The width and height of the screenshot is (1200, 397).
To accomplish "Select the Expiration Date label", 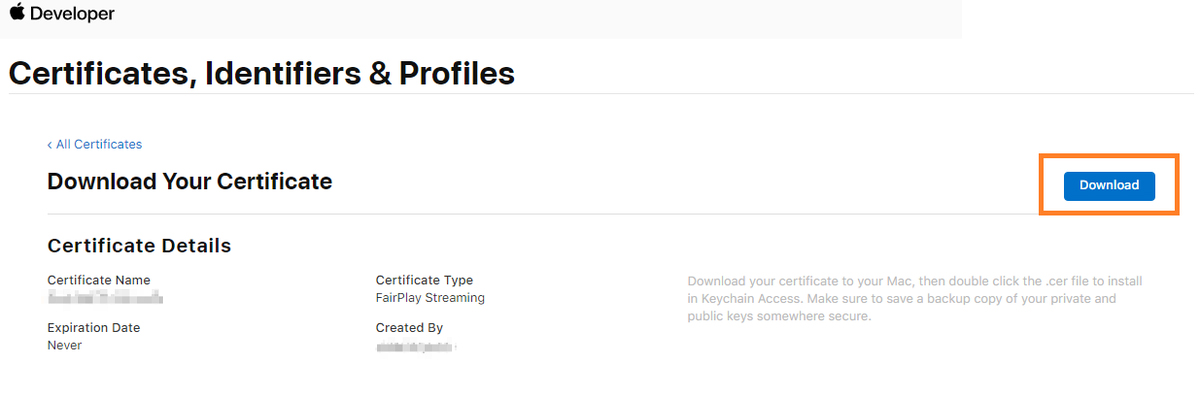I will pos(94,328).
